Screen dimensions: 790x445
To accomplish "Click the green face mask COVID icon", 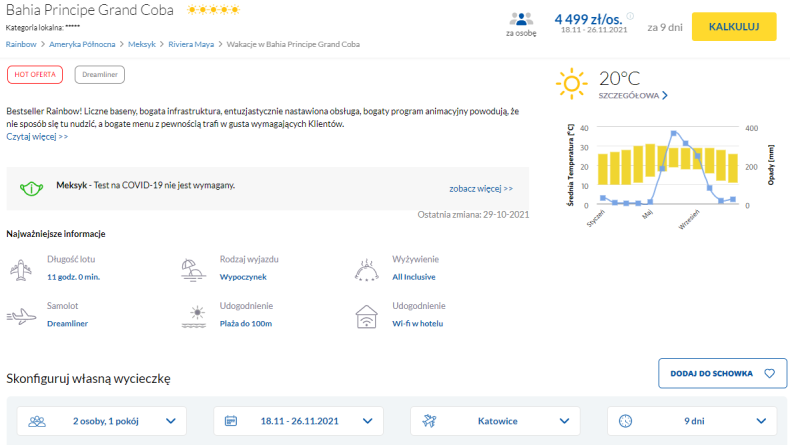I will tap(31, 189).
